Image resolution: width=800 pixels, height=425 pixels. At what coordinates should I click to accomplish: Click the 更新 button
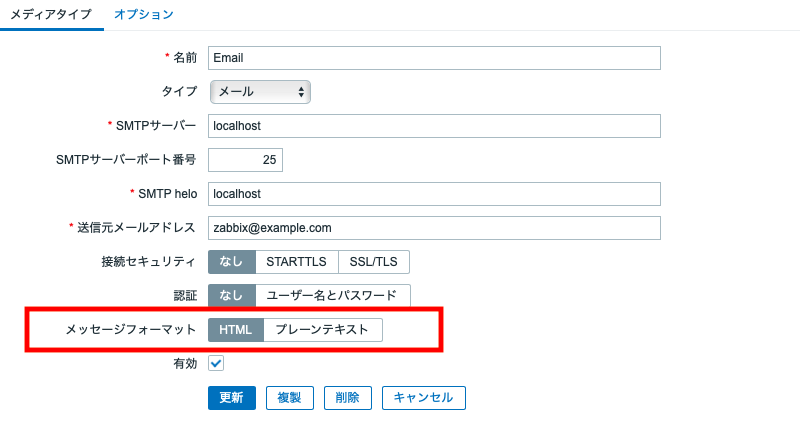click(232, 398)
